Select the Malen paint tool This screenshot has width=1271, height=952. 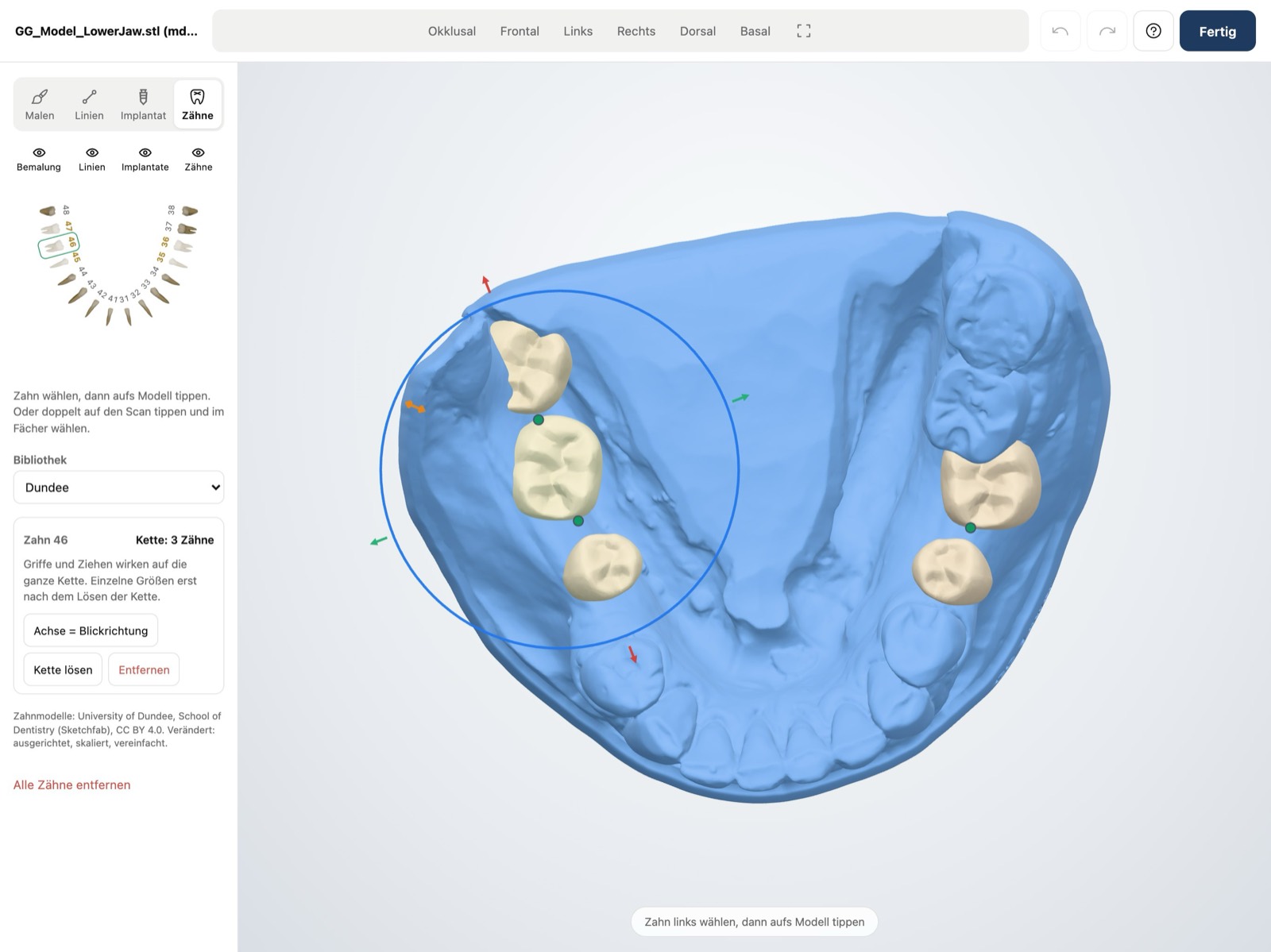pyautogui.click(x=40, y=104)
